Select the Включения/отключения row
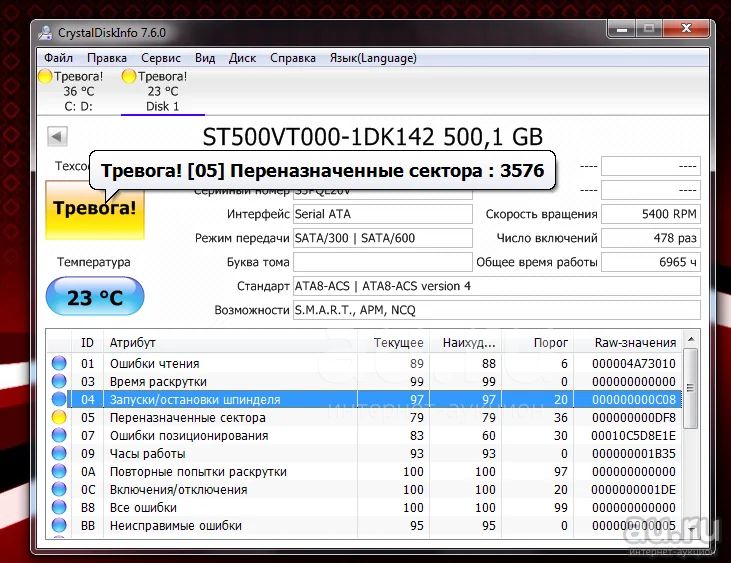The height and width of the screenshot is (563, 731). click(364, 489)
